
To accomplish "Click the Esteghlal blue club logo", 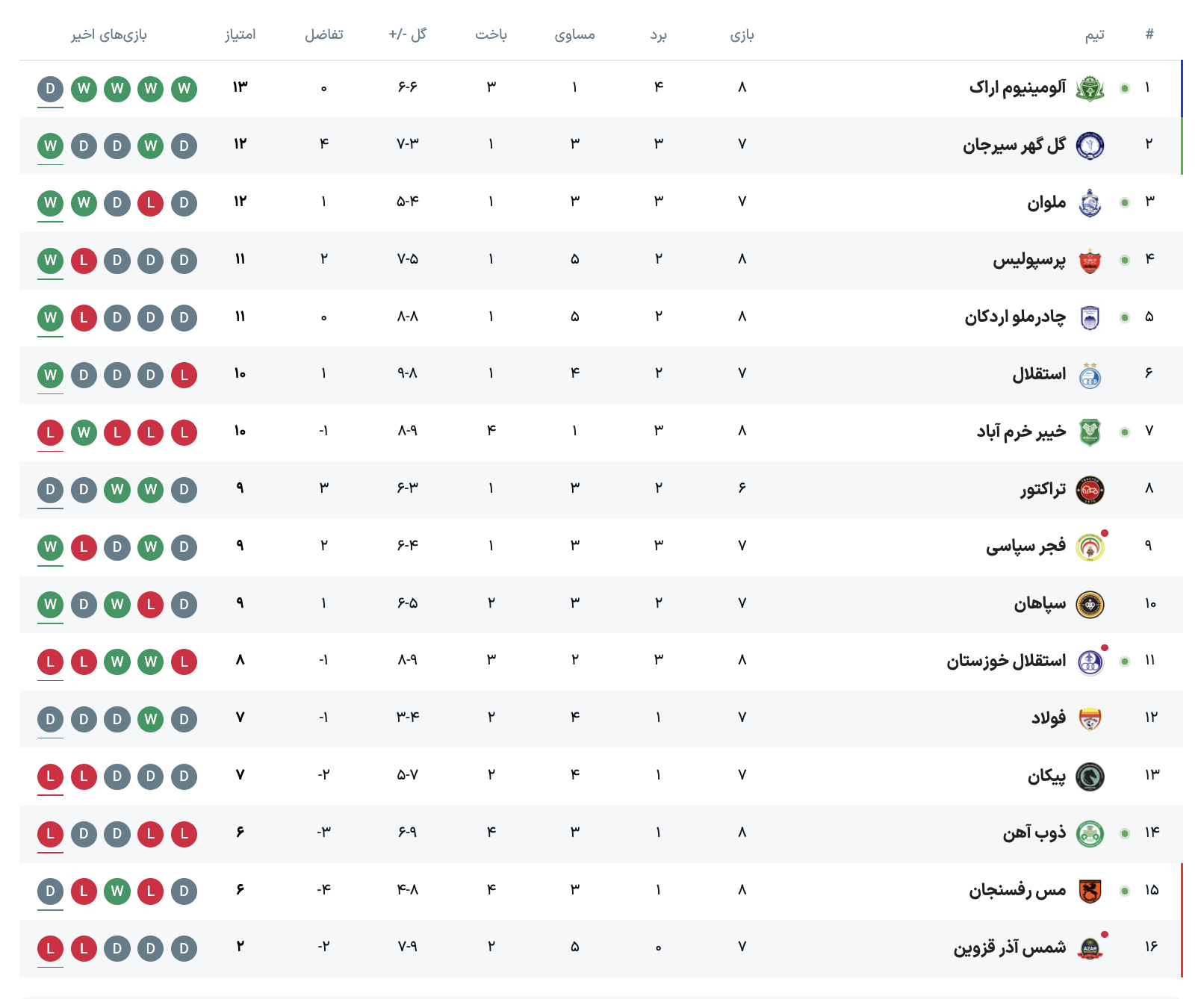I will [x=1090, y=375].
